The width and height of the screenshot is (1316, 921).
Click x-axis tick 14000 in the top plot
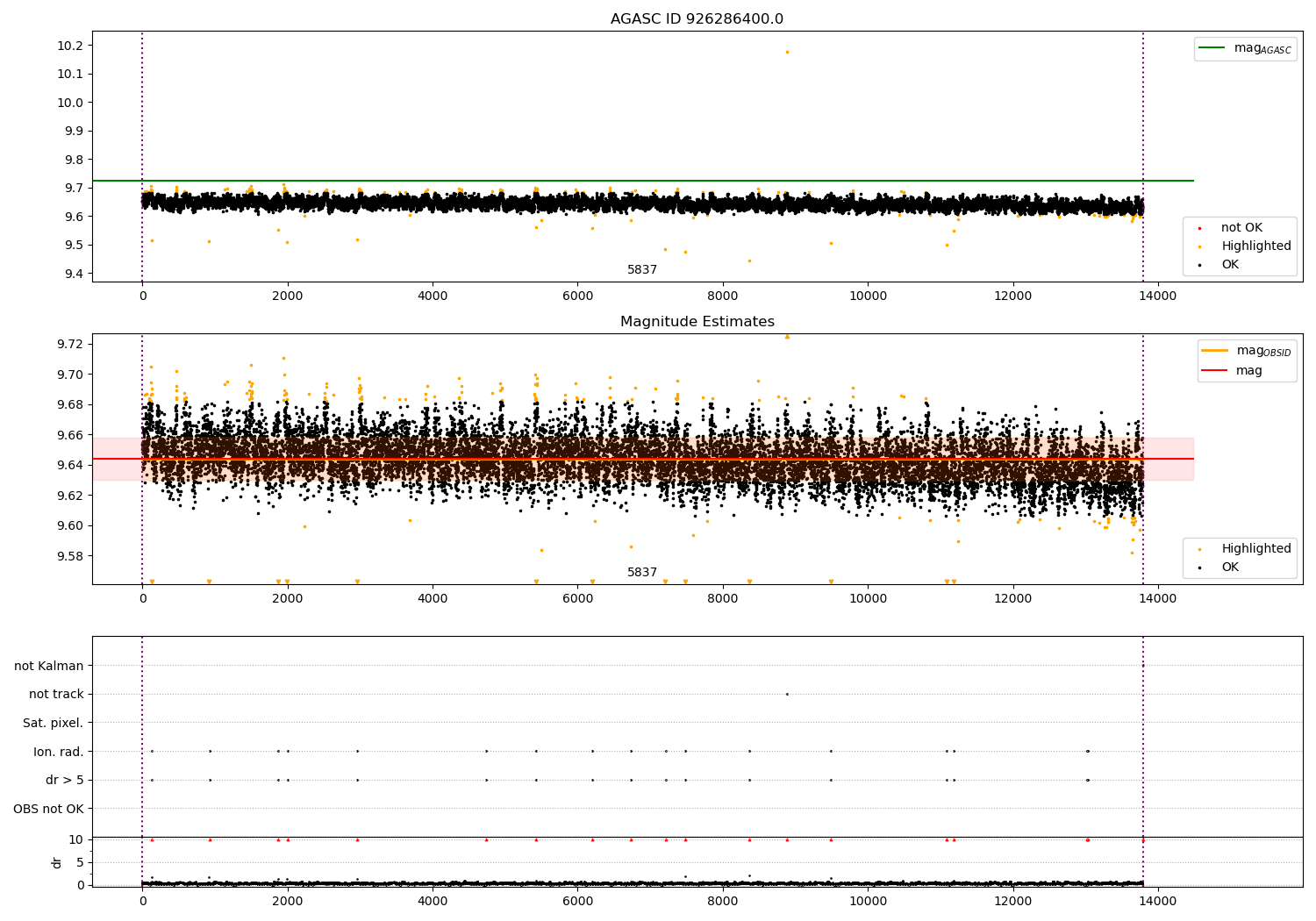(x=1158, y=296)
